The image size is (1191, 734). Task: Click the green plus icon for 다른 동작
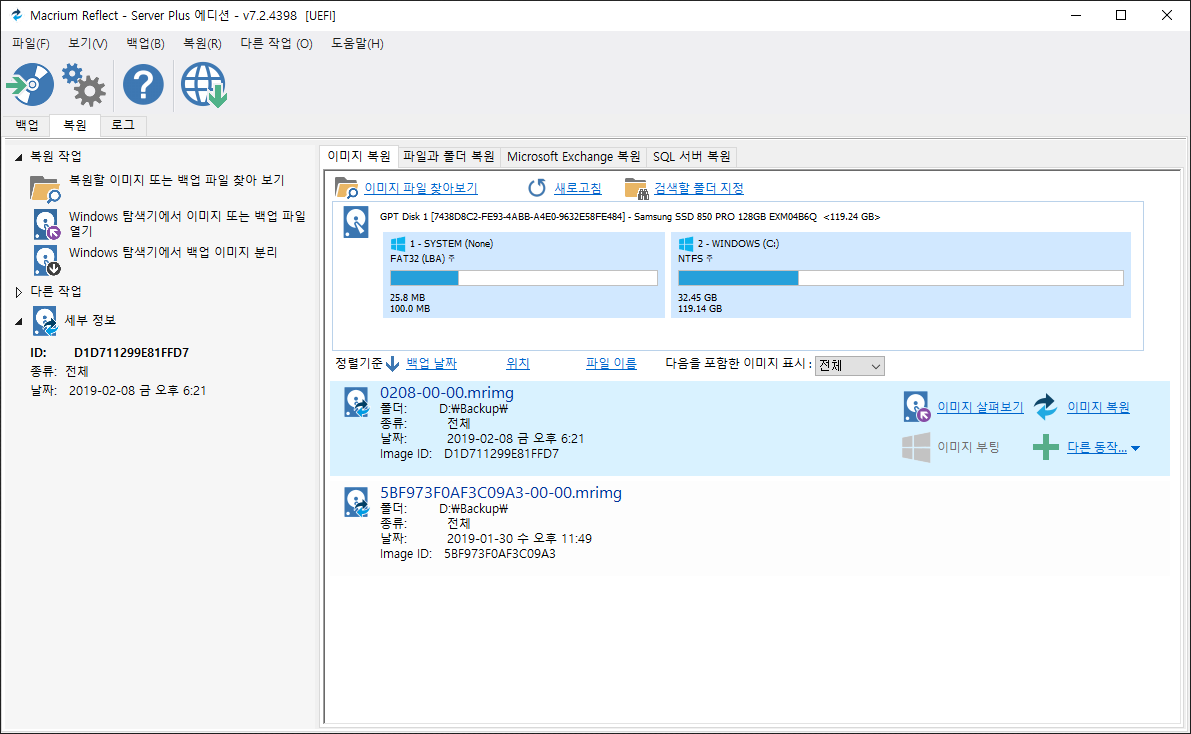click(x=1046, y=448)
